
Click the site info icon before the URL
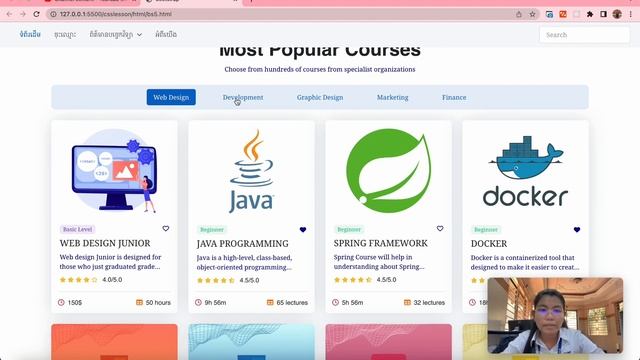click(x=53, y=14)
